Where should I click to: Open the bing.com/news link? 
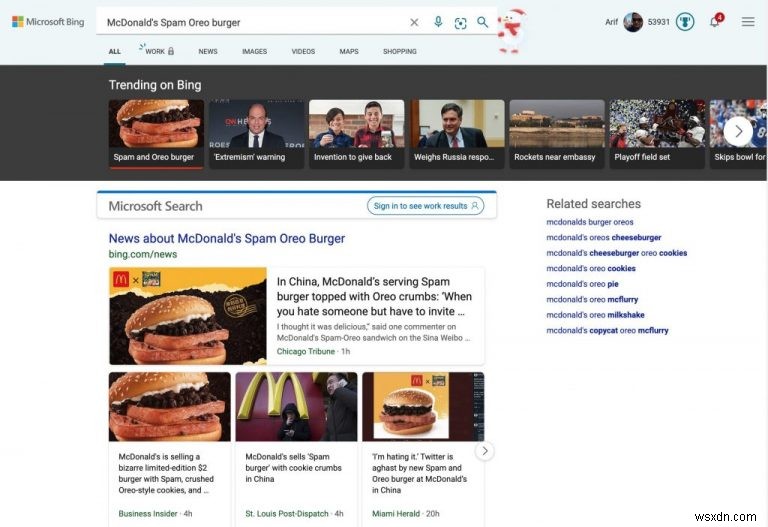(143, 254)
